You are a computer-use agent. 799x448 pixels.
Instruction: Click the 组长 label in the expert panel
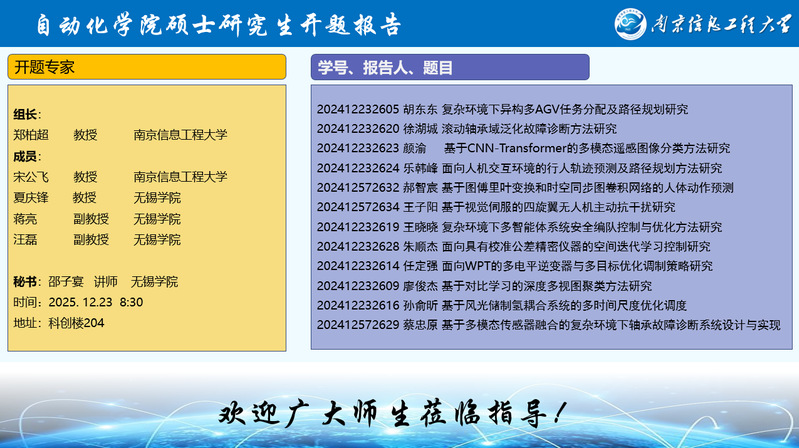tap(27, 114)
